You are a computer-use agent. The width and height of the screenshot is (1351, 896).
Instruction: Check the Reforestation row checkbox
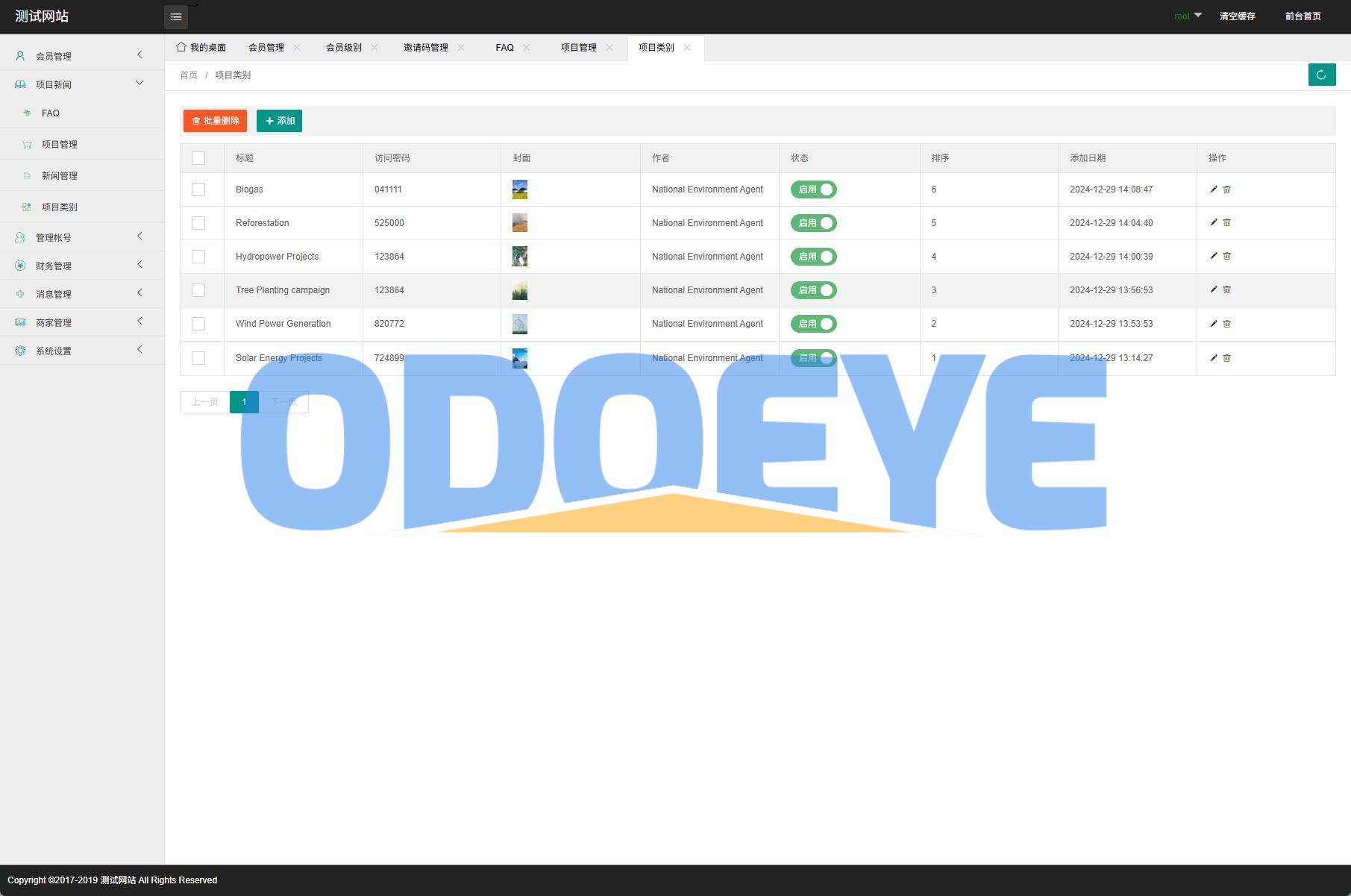pos(198,223)
